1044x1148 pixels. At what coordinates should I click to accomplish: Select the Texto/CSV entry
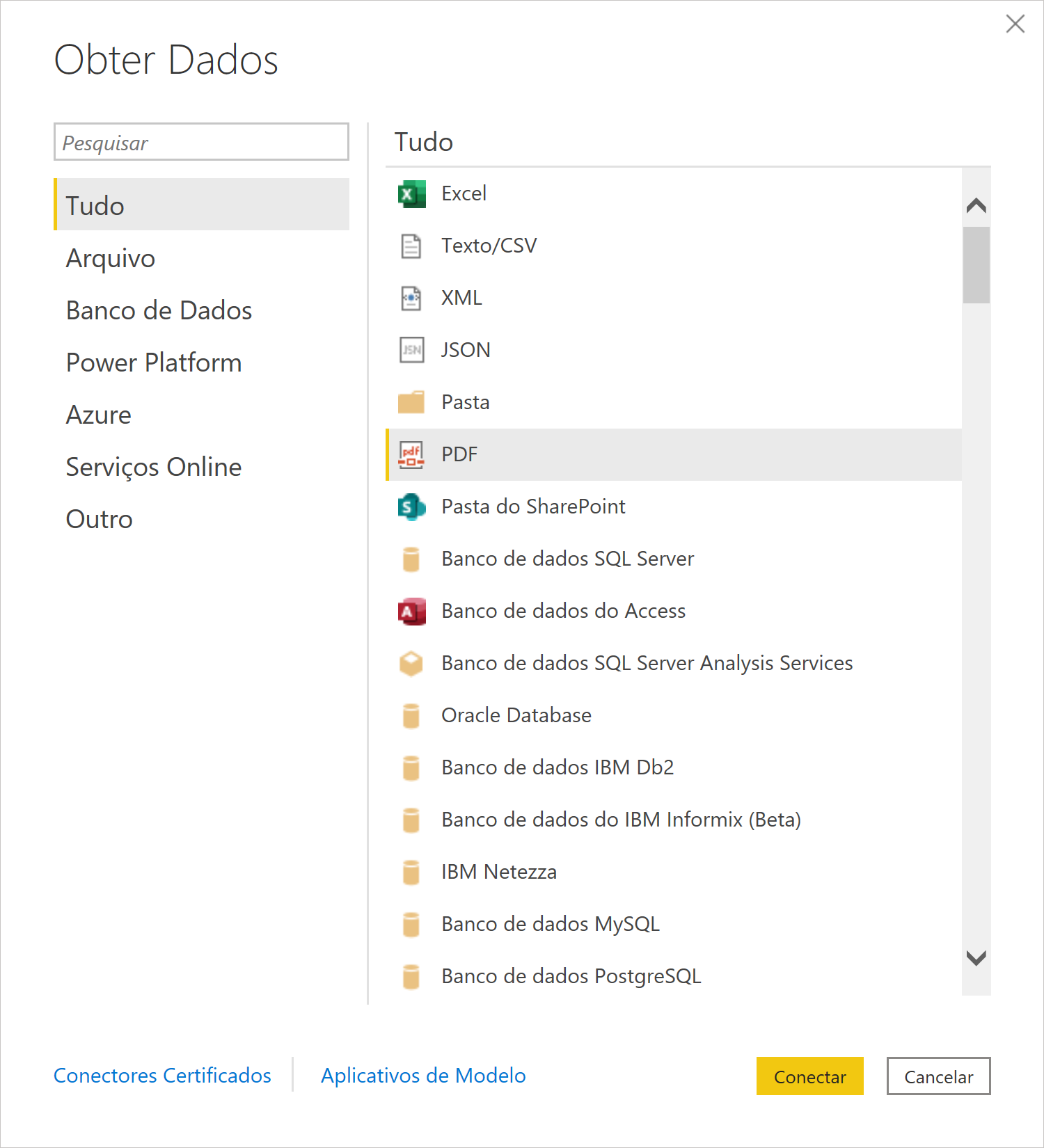click(674, 246)
